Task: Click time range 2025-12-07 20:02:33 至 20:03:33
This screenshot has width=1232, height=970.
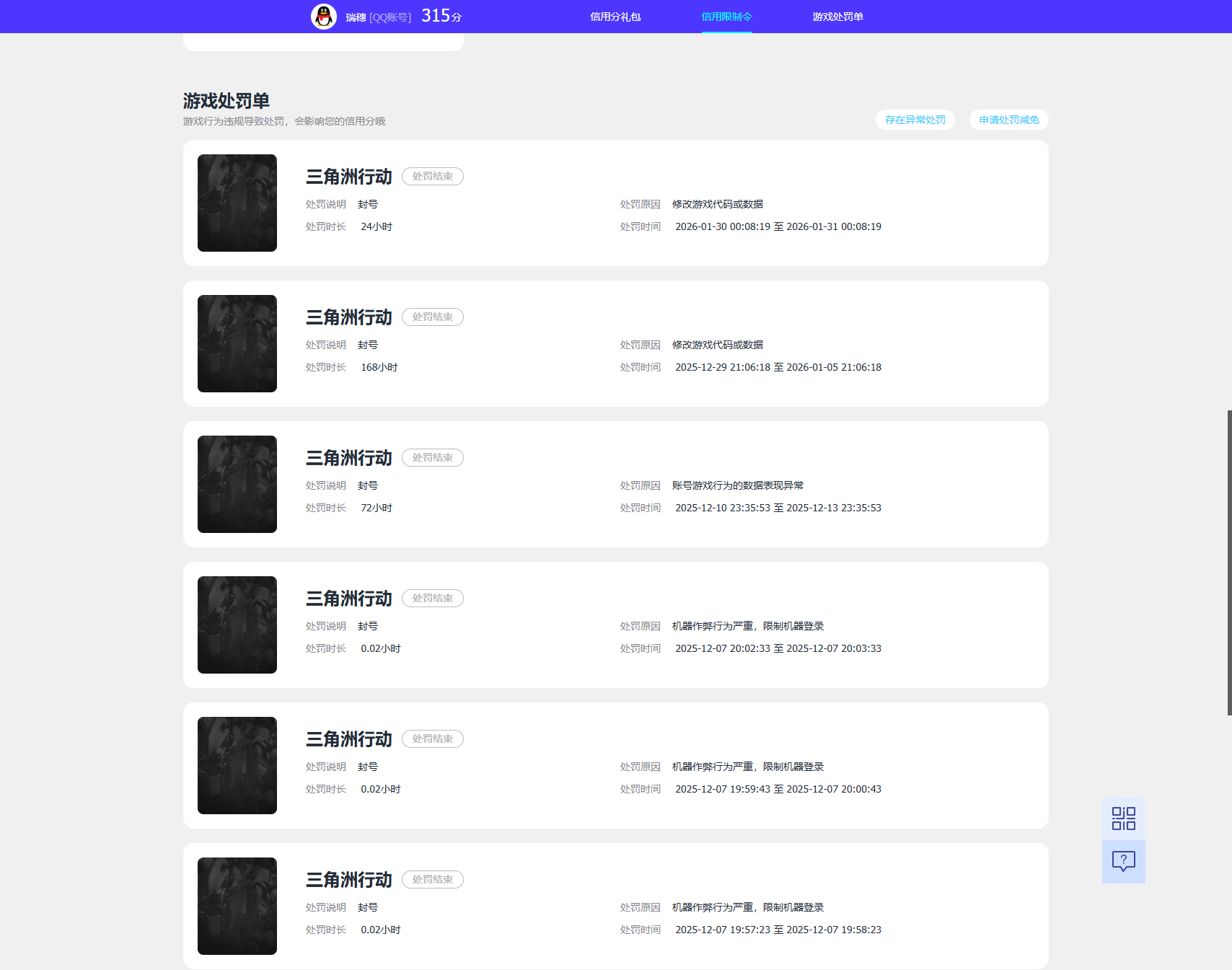Action: (778, 648)
